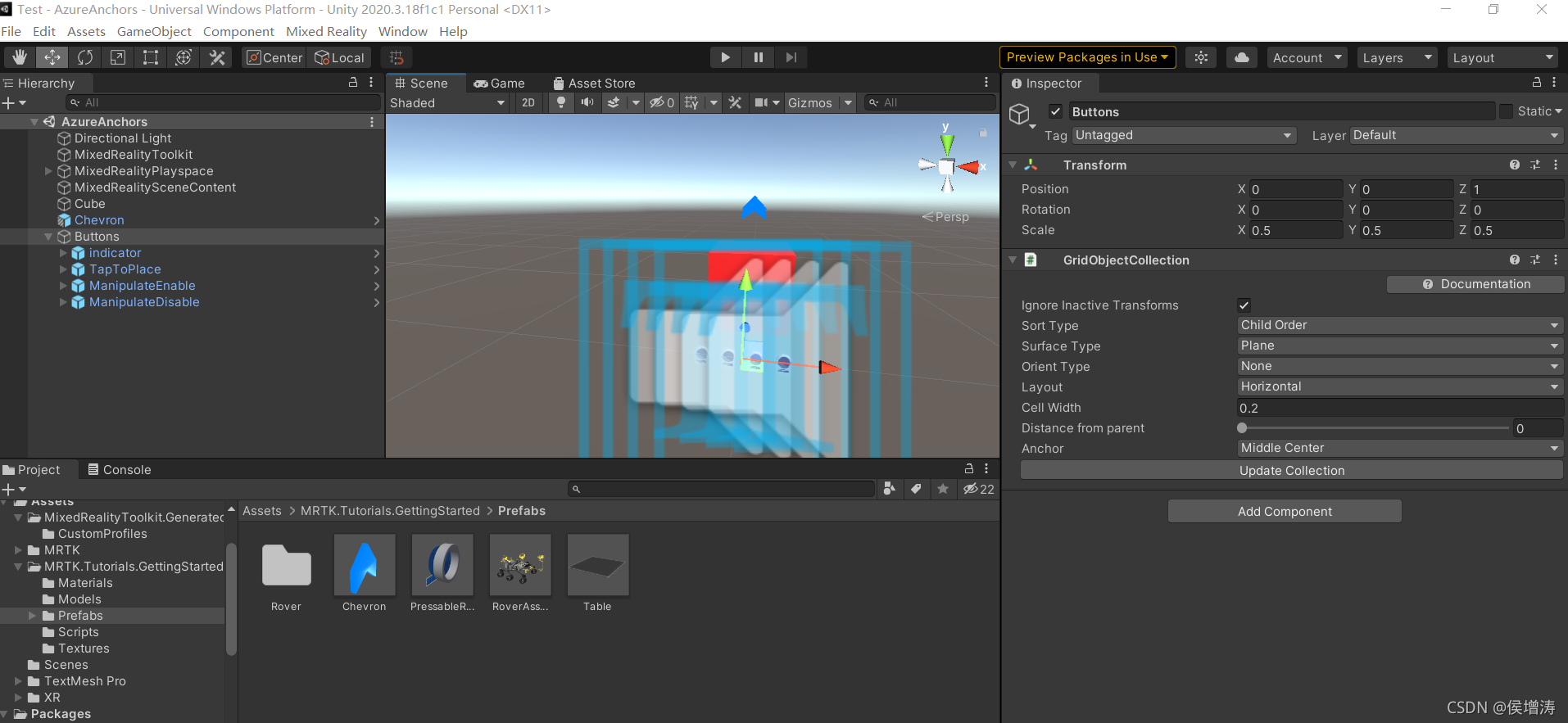The image size is (1568, 723).
Task: Open the Layers dropdown in toolbar
Action: (1397, 57)
